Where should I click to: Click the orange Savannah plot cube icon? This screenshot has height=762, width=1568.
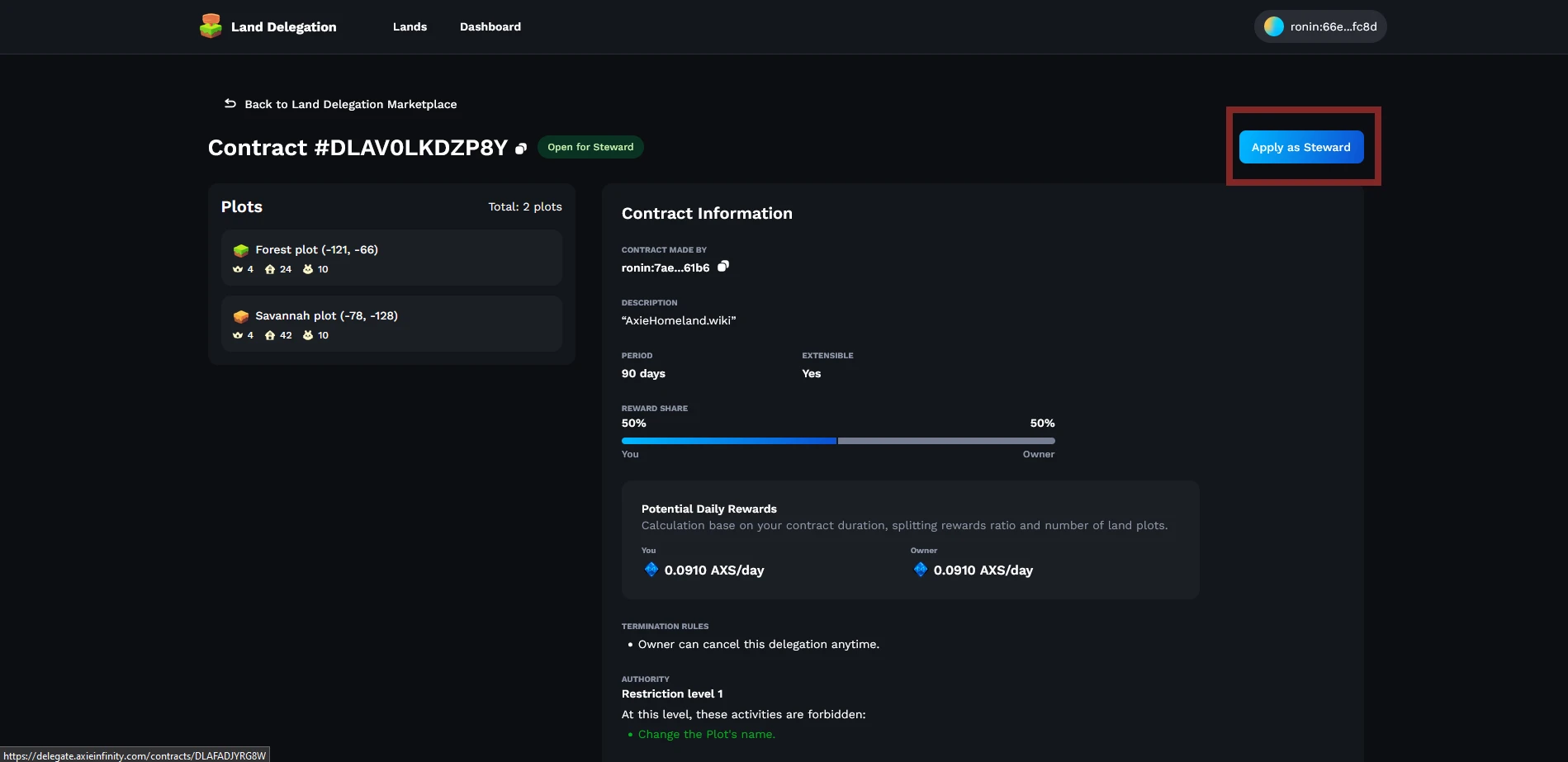tap(241, 316)
